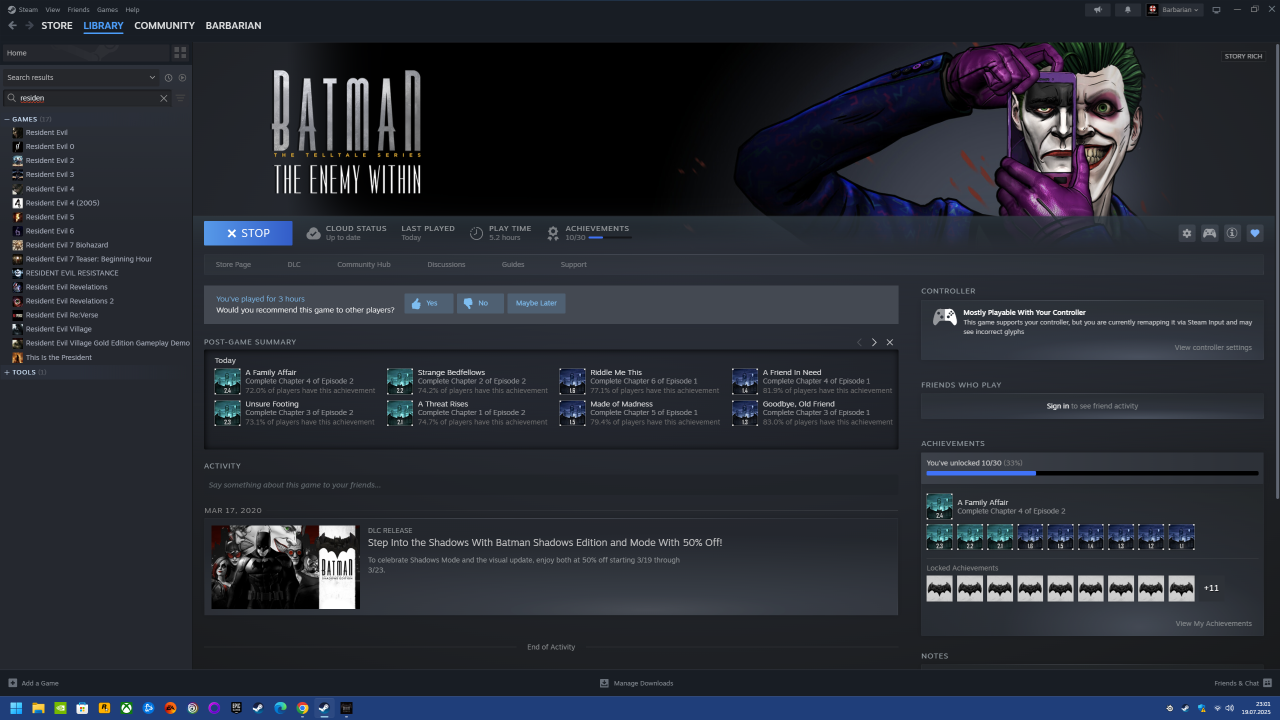The height and width of the screenshot is (720, 1280).
Task: Toggle the favorite heart icon
Action: click(x=1255, y=233)
